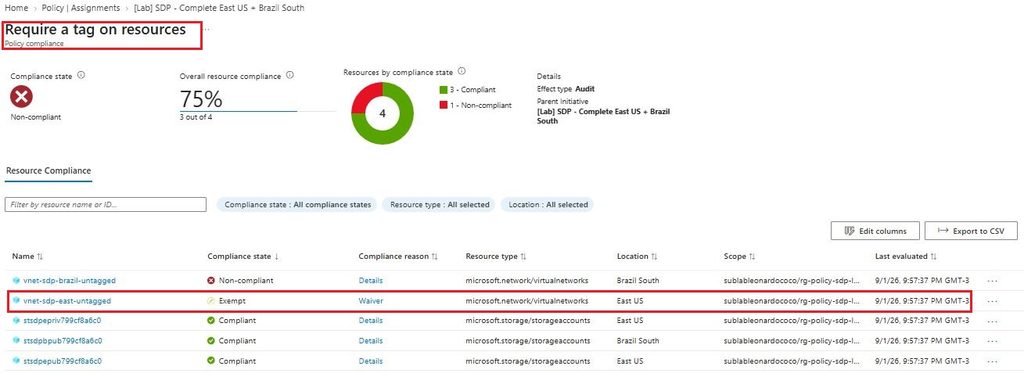Viewport: 1024px width, 373px height.
Task: Open the Resource type filter
Action: point(440,204)
